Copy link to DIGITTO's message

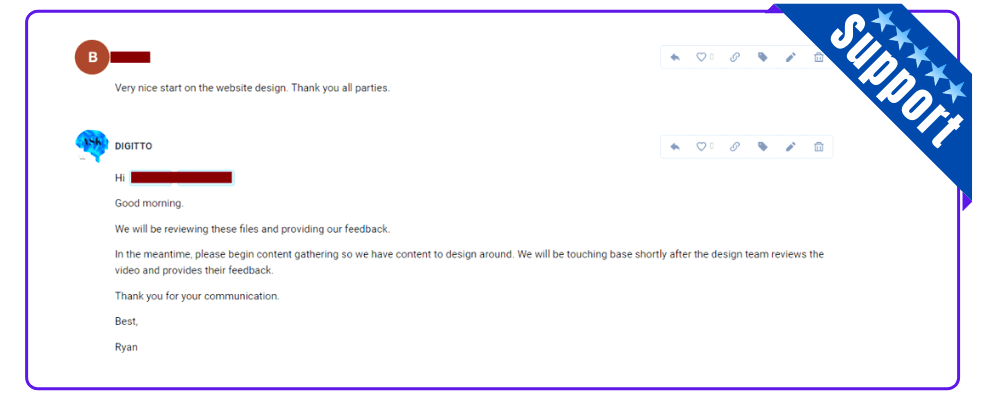[x=735, y=147]
